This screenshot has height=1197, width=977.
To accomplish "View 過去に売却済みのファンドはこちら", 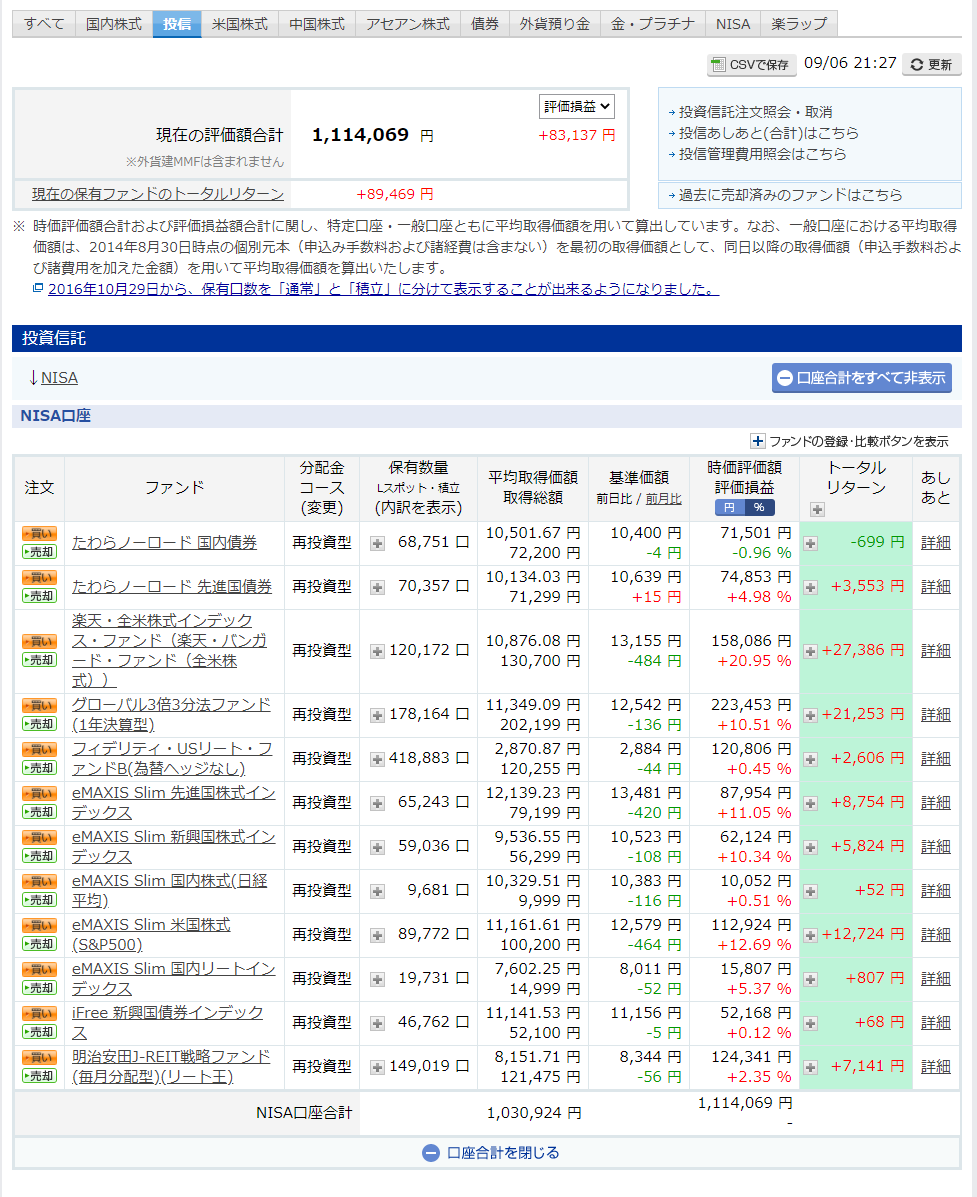I will (790, 195).
